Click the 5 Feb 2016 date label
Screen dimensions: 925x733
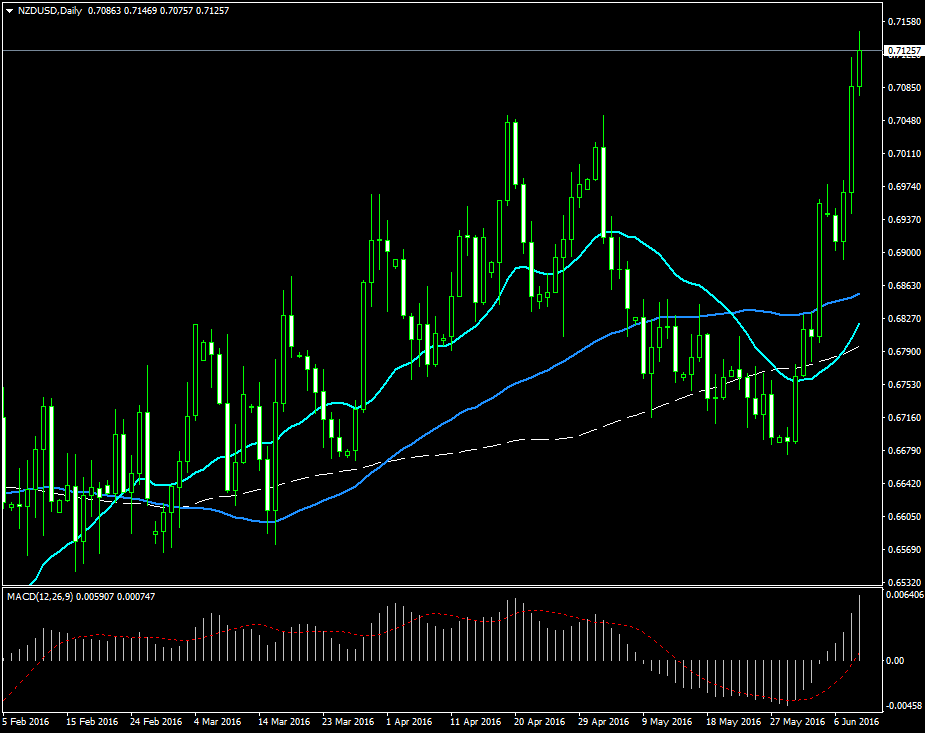tap(29, 721)
